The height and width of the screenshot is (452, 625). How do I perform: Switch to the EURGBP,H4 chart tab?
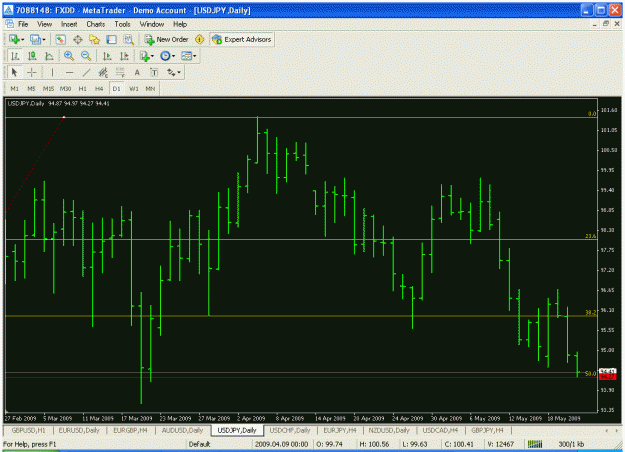tap(130, 430)
